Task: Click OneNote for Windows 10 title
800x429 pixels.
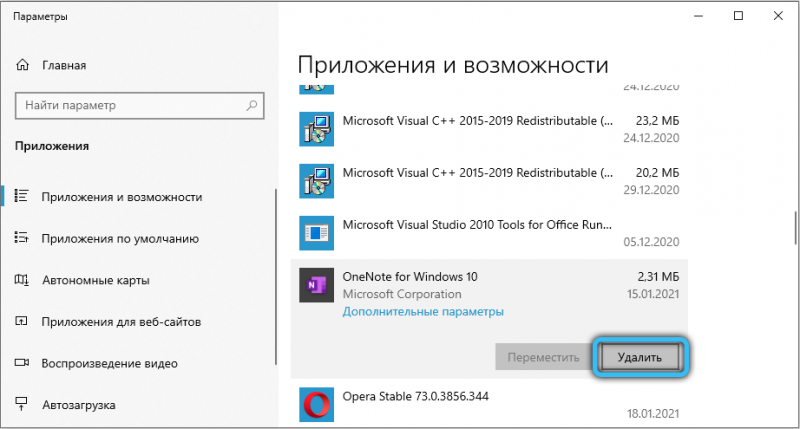Action: 410,276
